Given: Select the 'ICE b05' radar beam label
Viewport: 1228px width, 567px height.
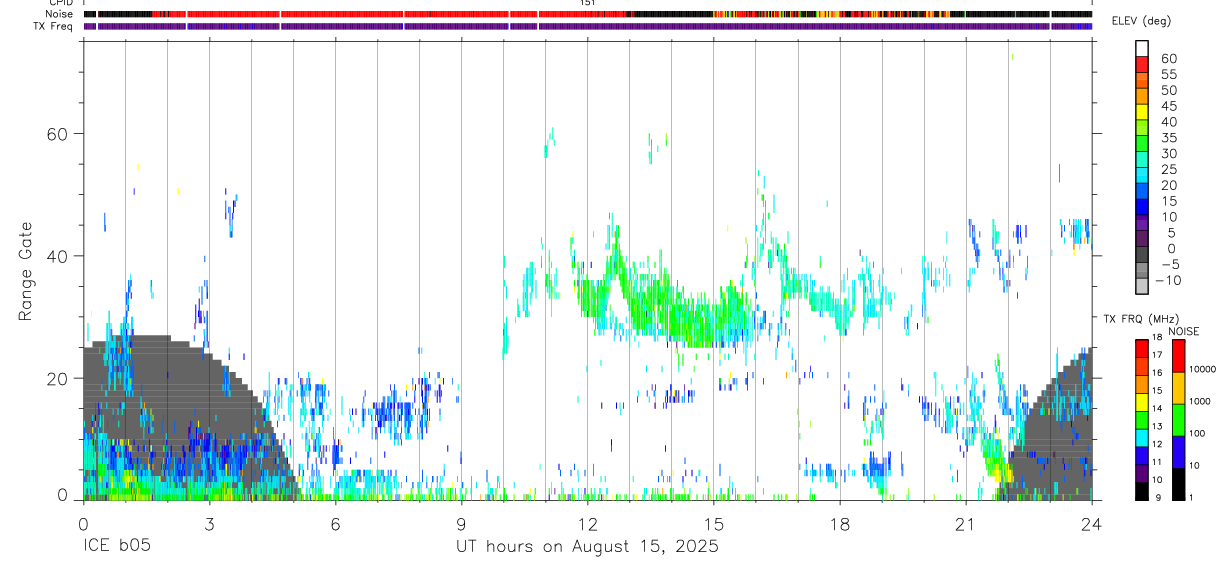Looking at the screenshot, I should pyautogui.click(x=115, y=547).
